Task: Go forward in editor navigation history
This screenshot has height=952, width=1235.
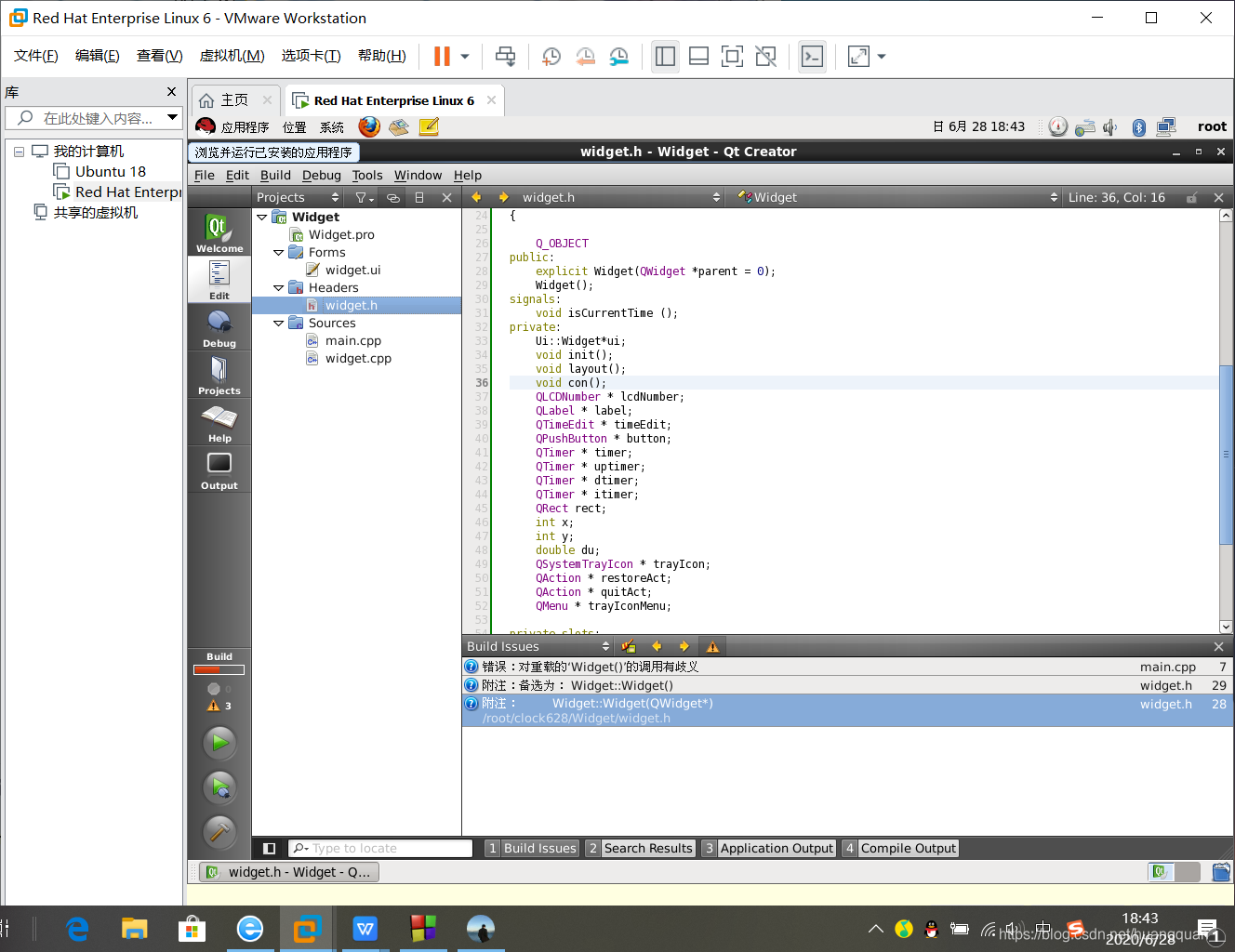Action: [503, 197]
